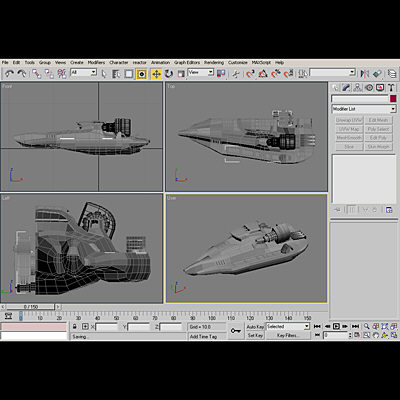Open the Rendering menu

tap(214, 62)
